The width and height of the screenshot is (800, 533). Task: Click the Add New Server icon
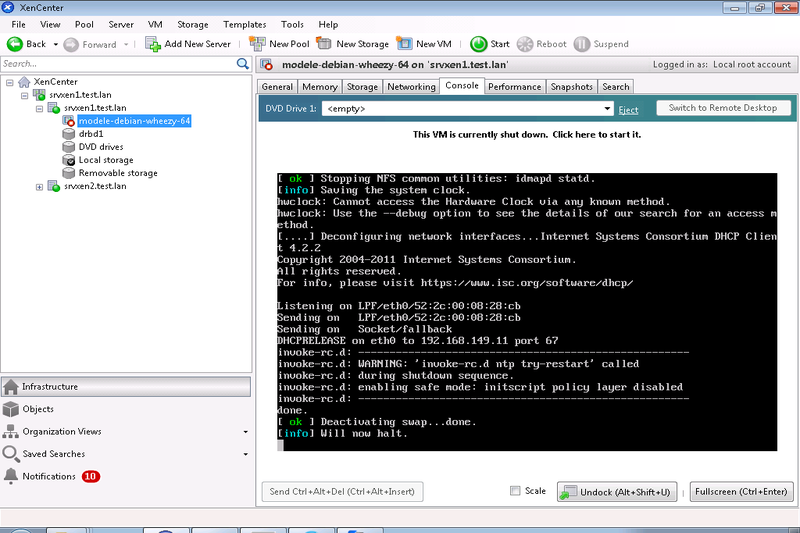[153, 44]
